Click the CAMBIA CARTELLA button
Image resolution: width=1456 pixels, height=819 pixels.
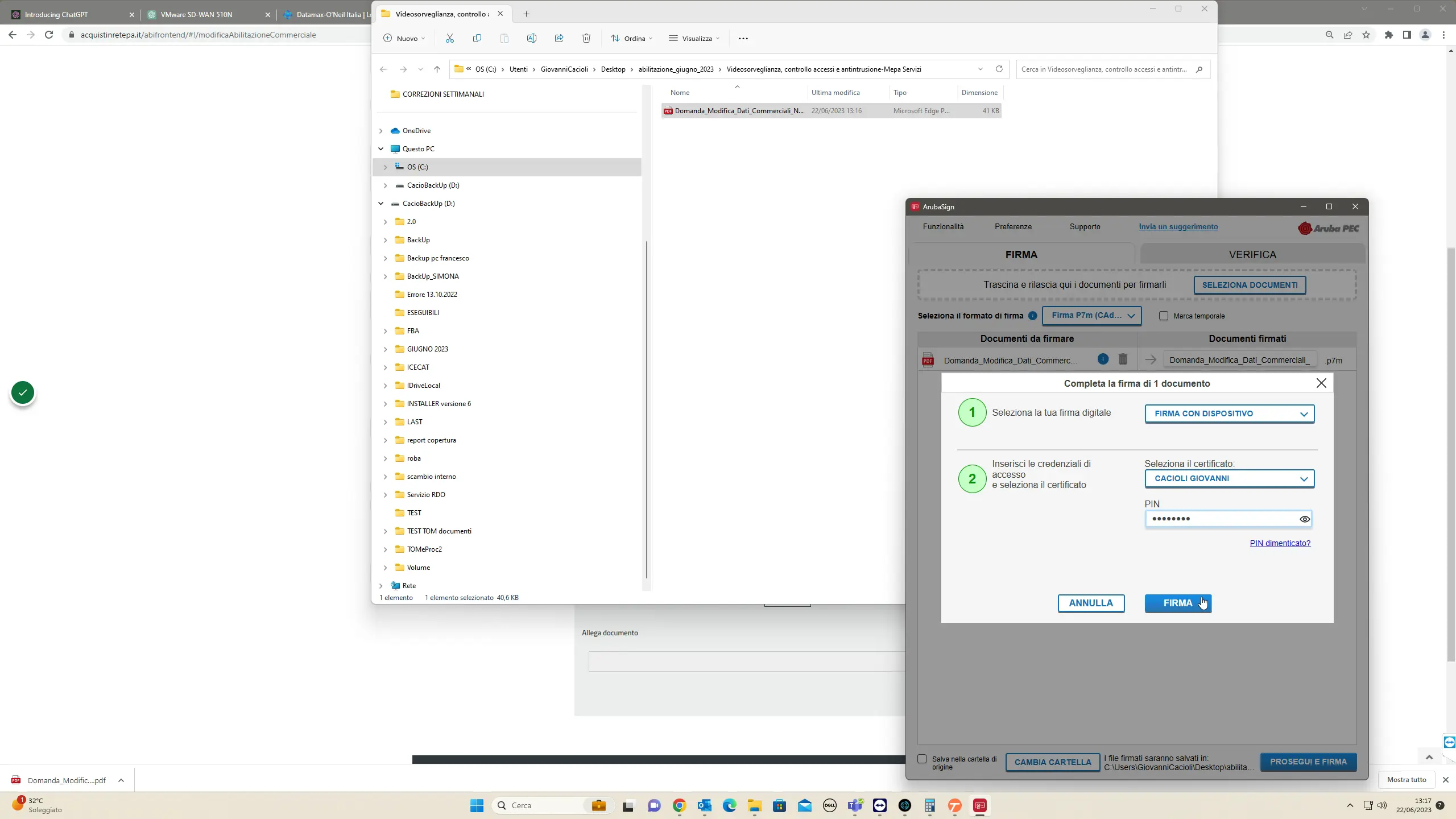1053,762
